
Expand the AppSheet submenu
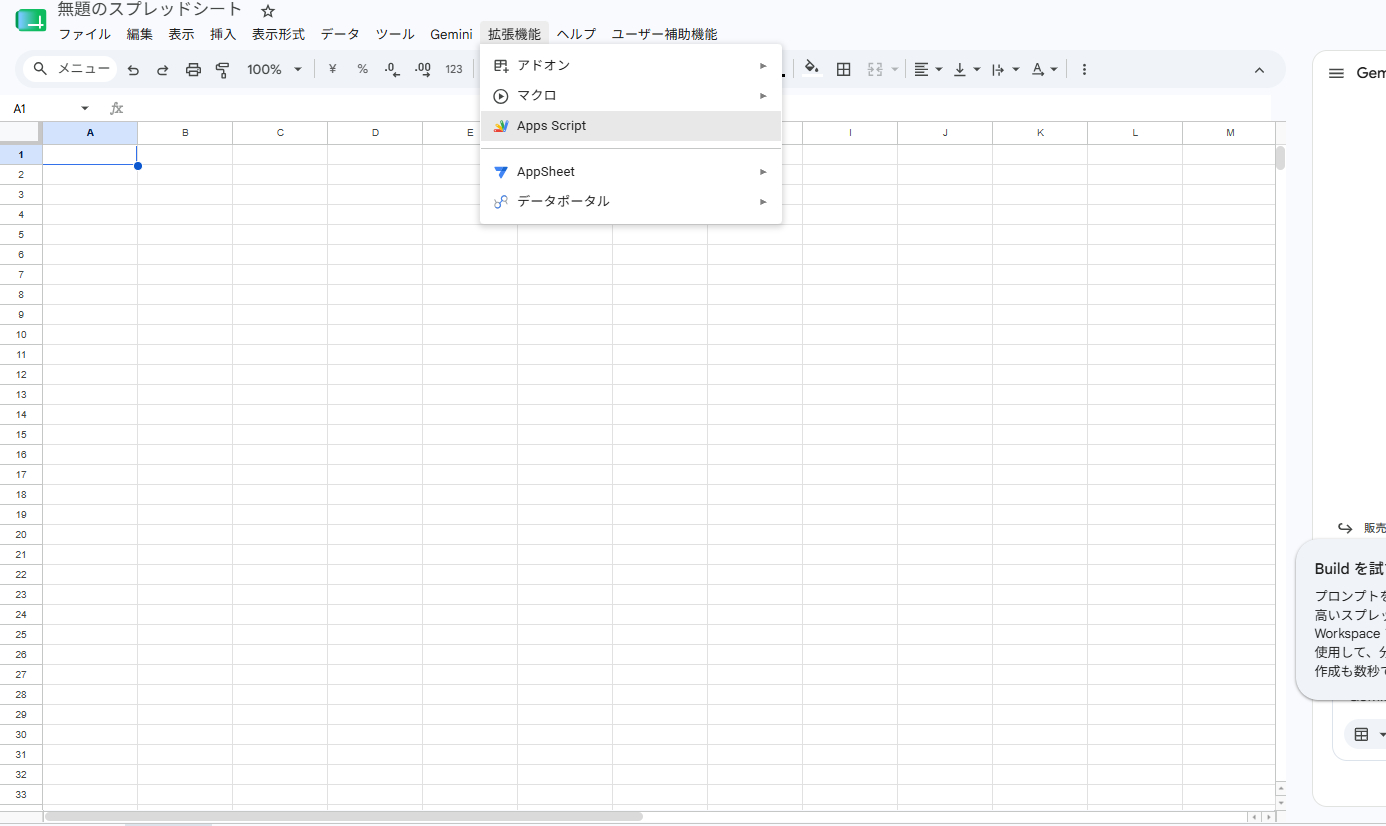tap(631, 172)
